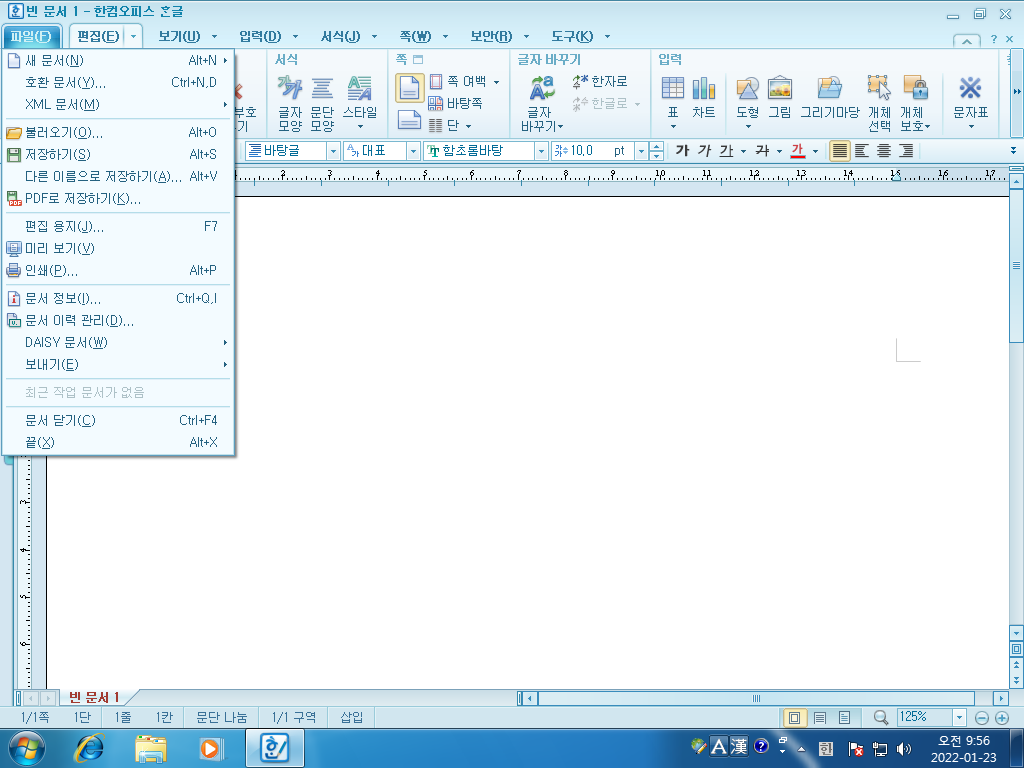Open the 125% zoom level dropdown

point(959,718)
